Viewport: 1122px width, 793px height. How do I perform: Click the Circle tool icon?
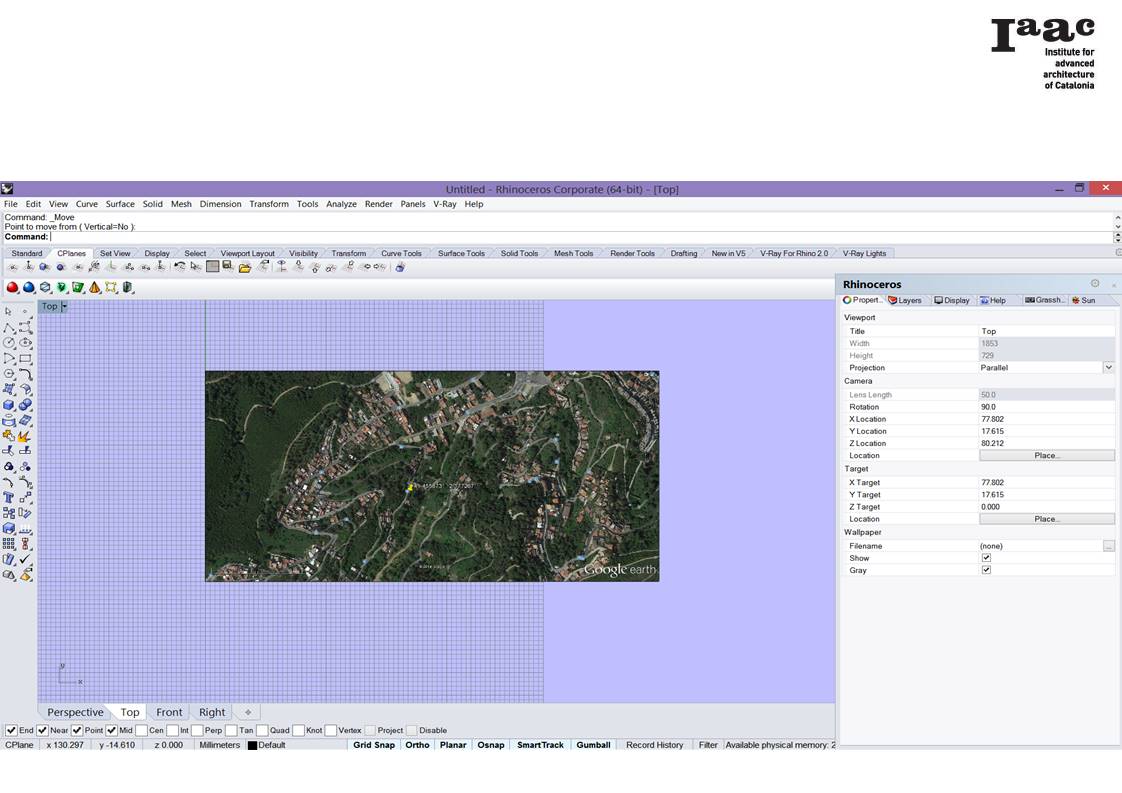9,343
